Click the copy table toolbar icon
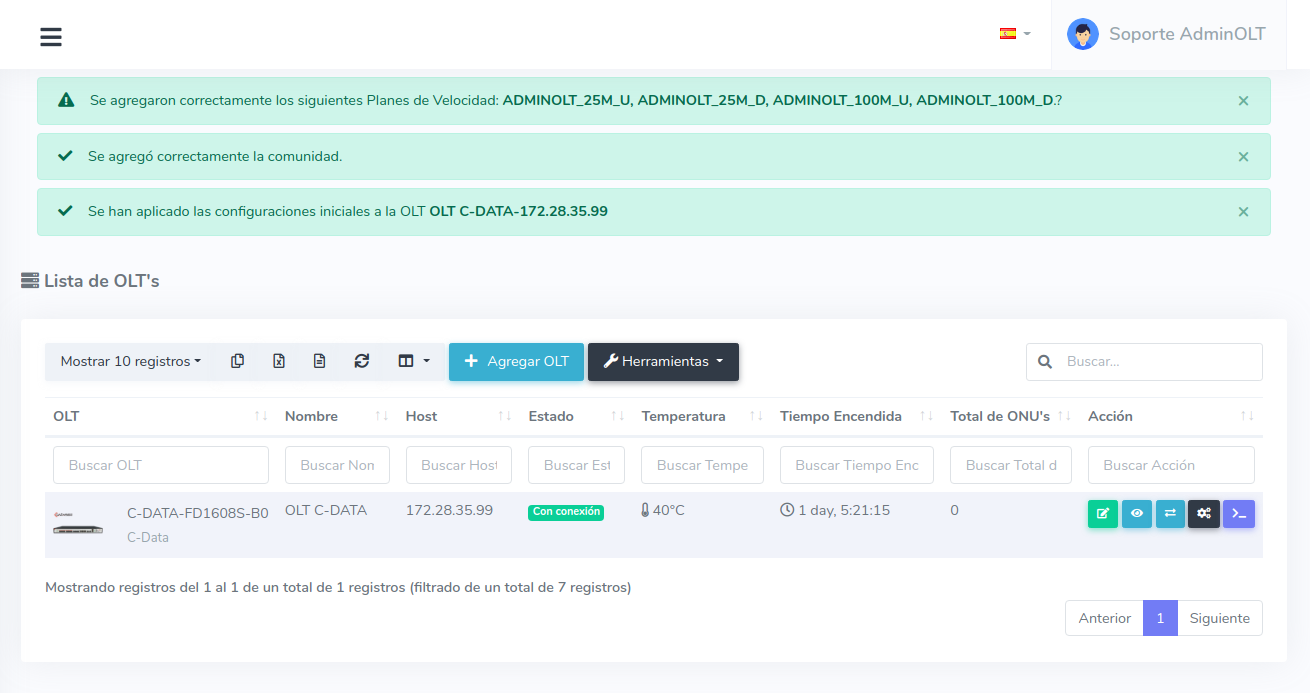 (x=237, y=362)
